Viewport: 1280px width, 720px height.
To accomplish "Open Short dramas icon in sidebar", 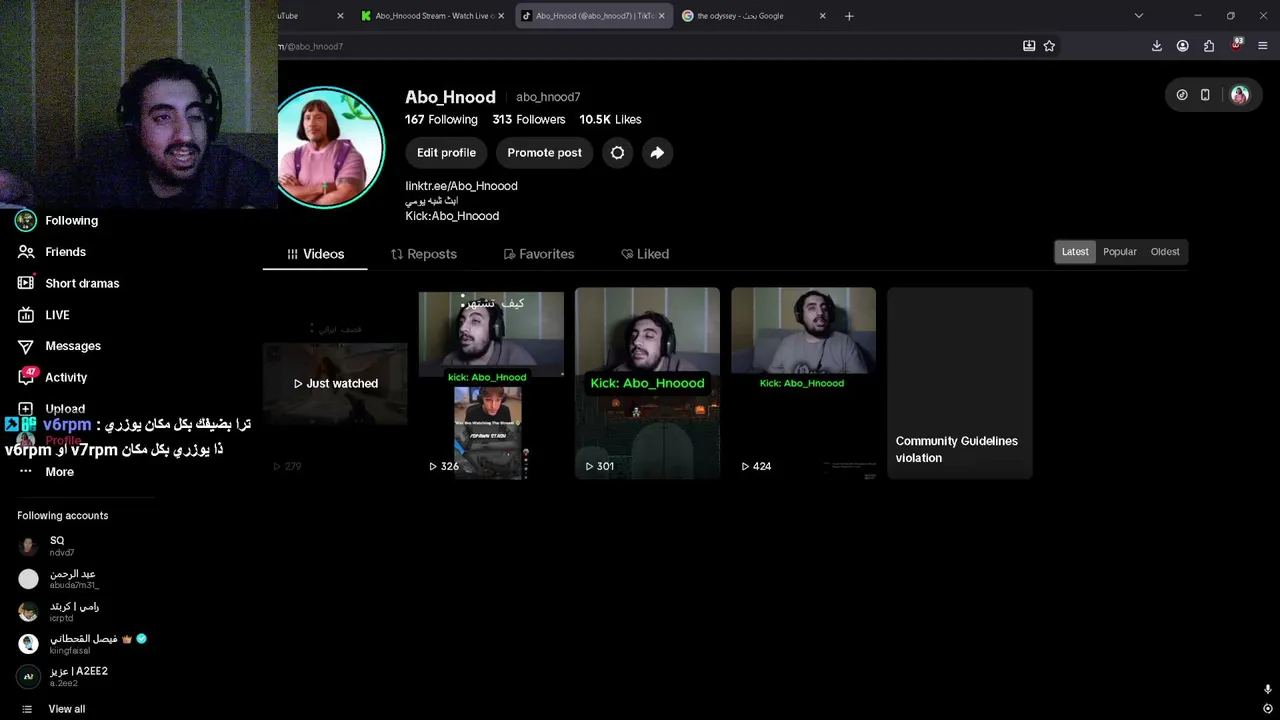I will click(x=26, y=283).
